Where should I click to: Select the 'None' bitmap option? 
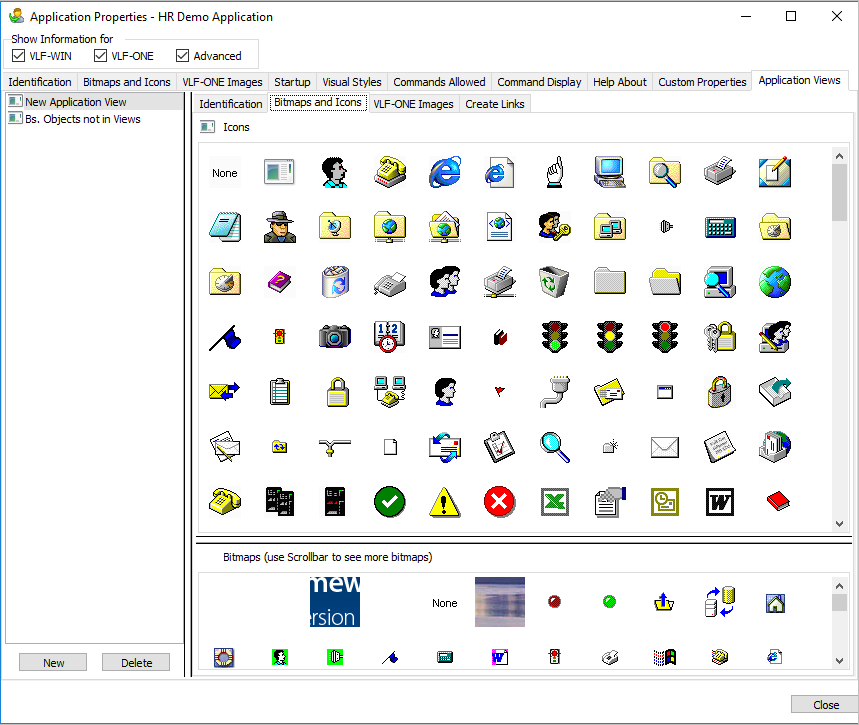tap(444, 603)
